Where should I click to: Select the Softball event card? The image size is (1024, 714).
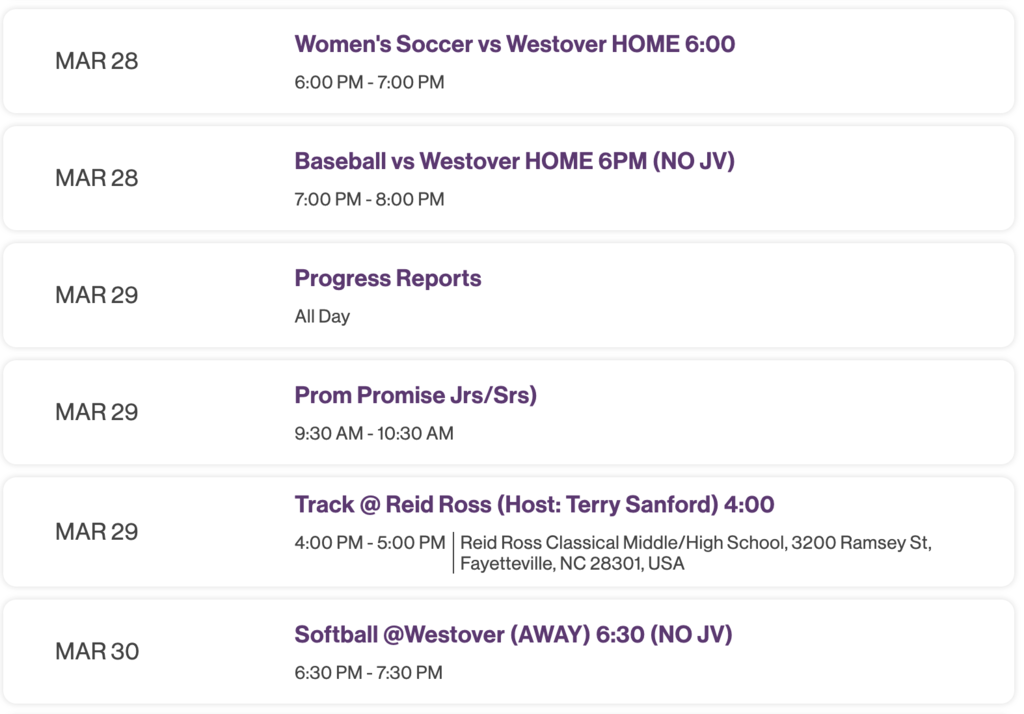click(512, 650)
